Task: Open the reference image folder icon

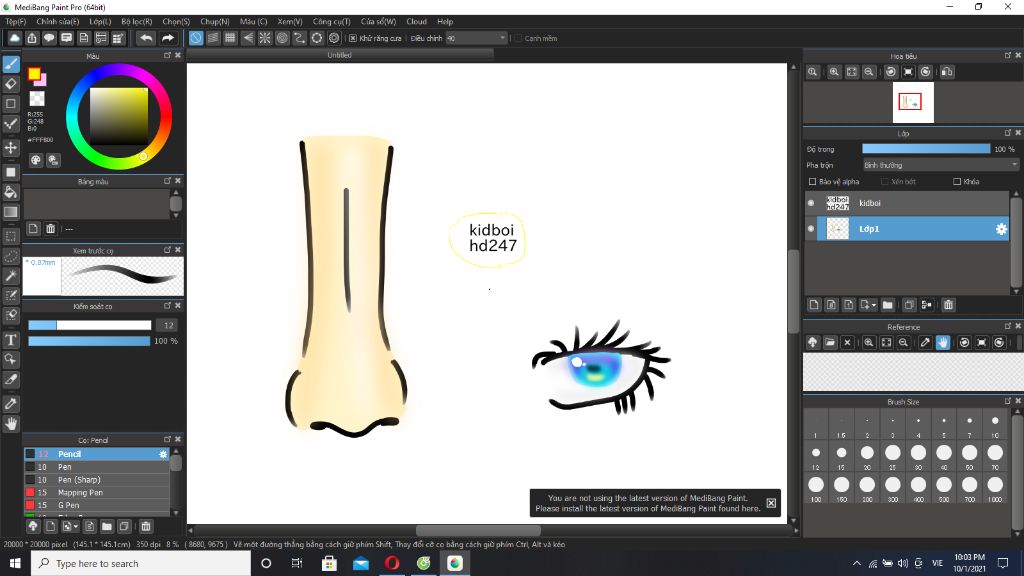Action: [x=830, y=343]
